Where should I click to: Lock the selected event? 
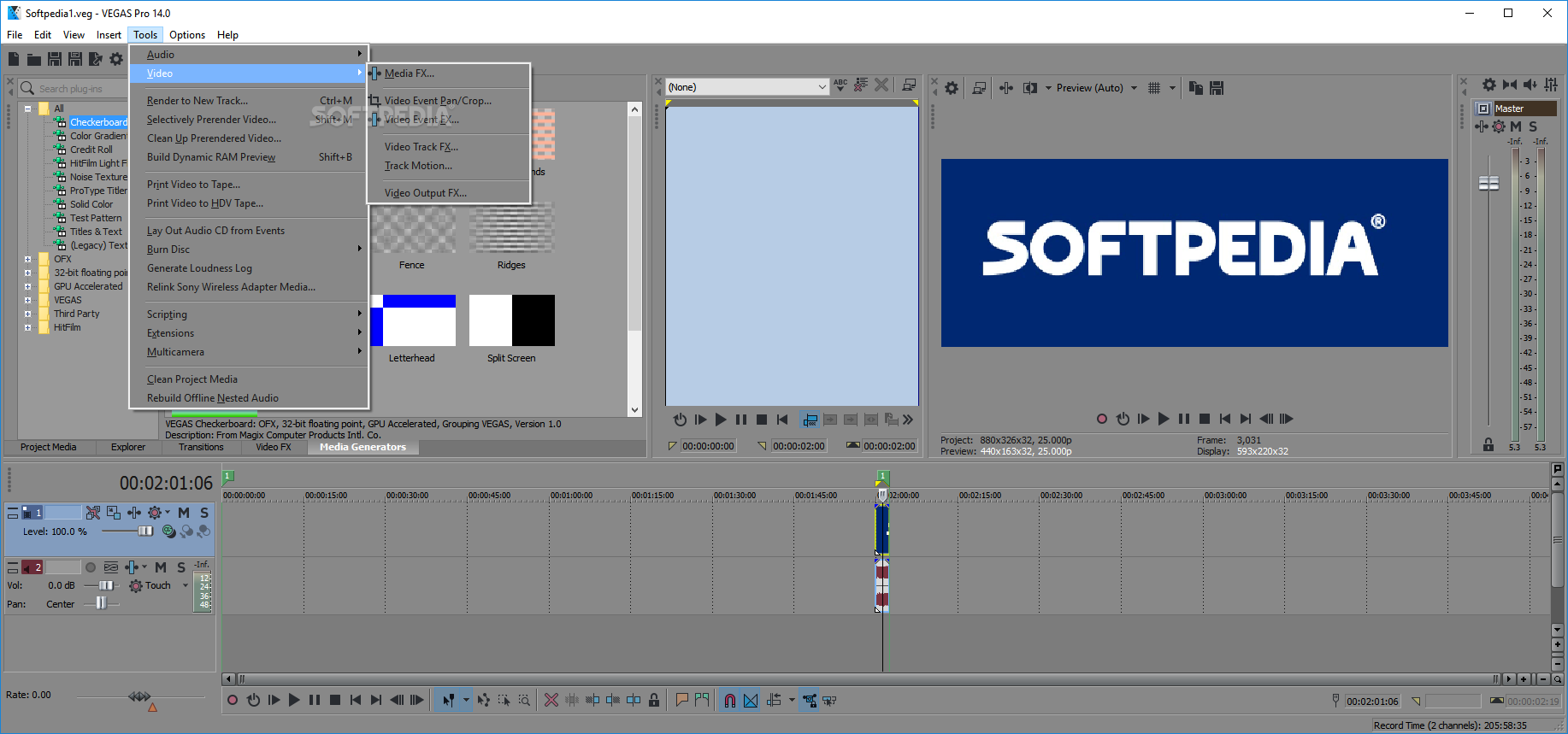coord(654,700)
